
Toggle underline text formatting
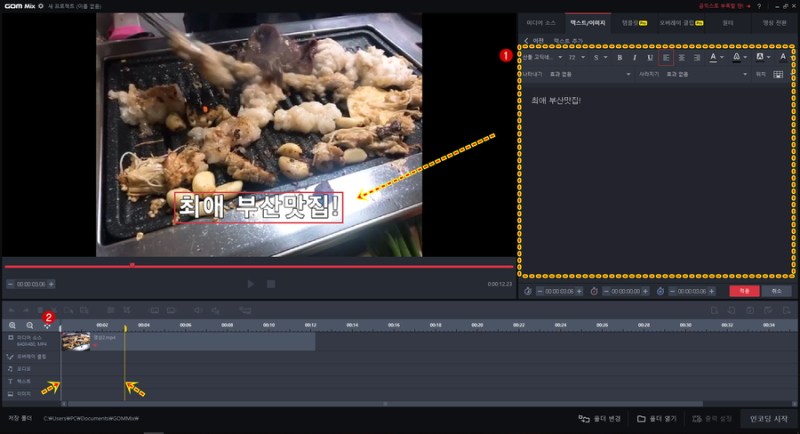tap(650, 58)
